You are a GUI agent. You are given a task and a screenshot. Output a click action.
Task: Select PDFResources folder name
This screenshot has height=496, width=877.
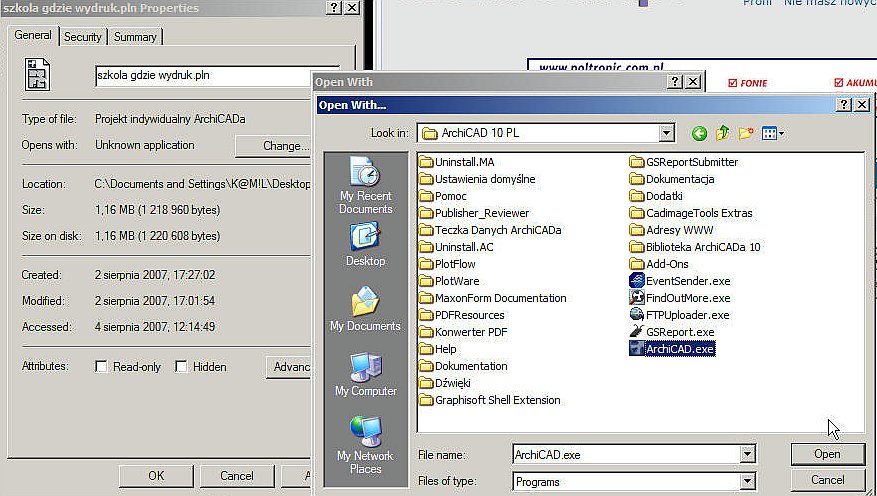point(470,315)
